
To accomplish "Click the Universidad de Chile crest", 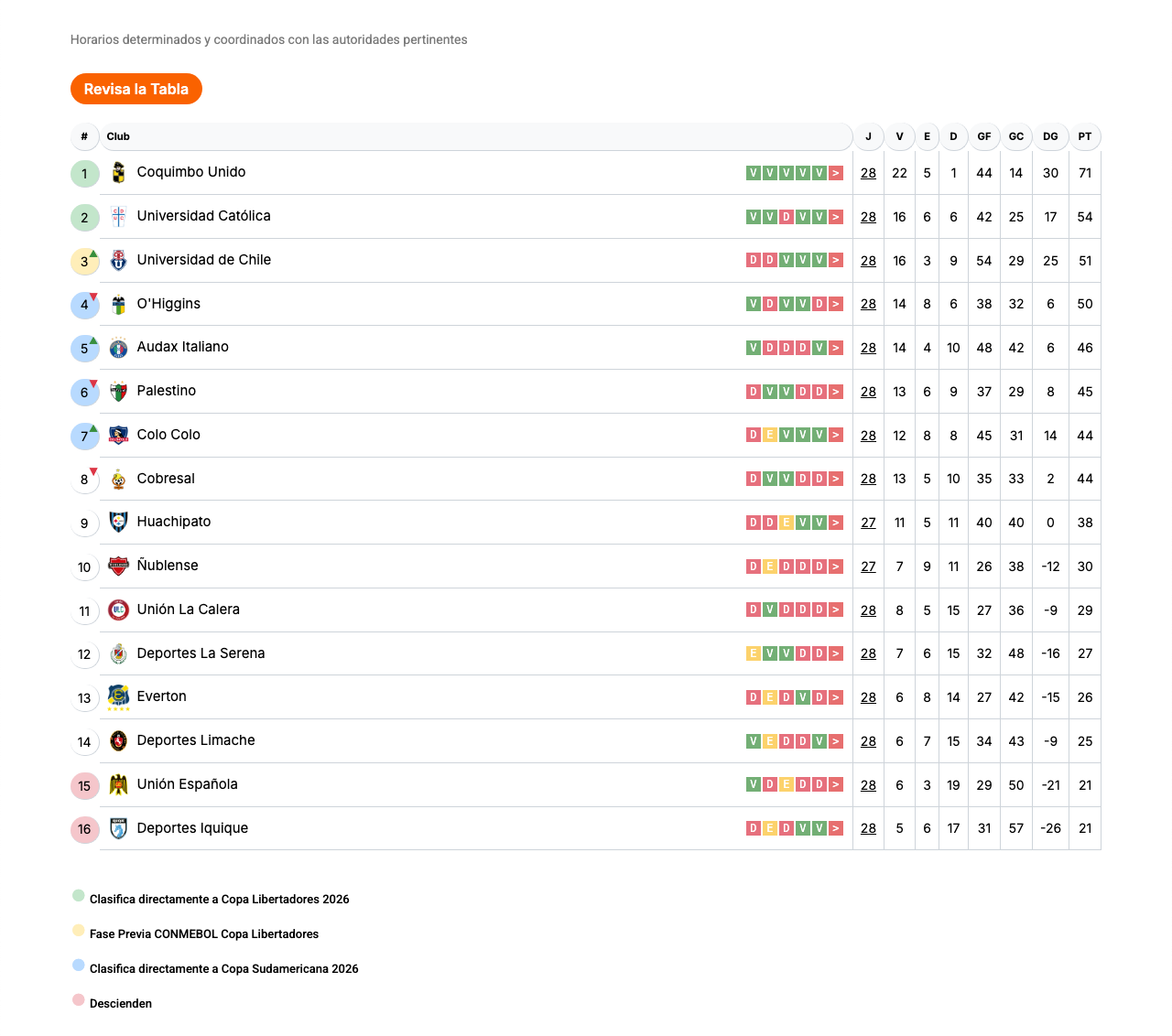I will 118,261.
